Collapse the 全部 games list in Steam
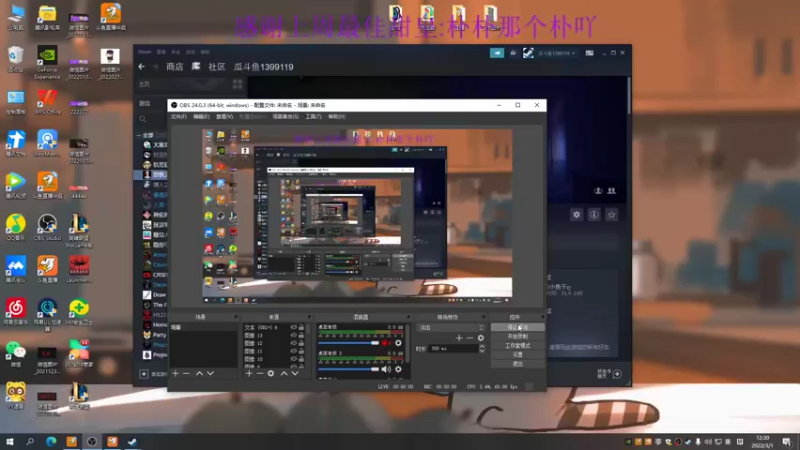 coord(139,135)
